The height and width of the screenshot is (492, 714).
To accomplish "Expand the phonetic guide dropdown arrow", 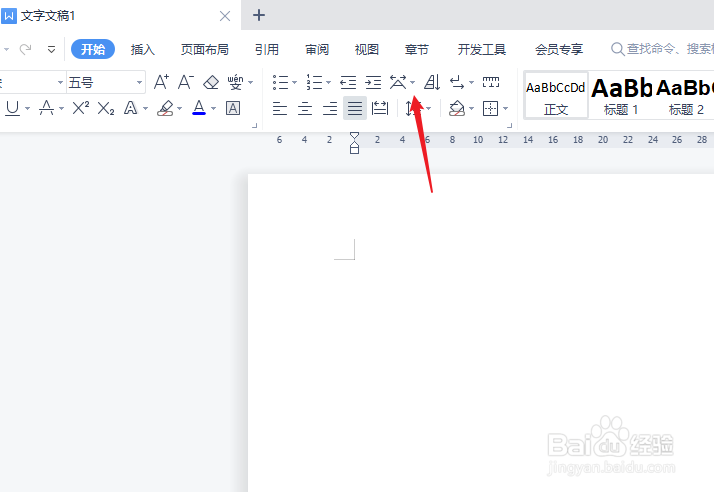I will click(250, 82).
